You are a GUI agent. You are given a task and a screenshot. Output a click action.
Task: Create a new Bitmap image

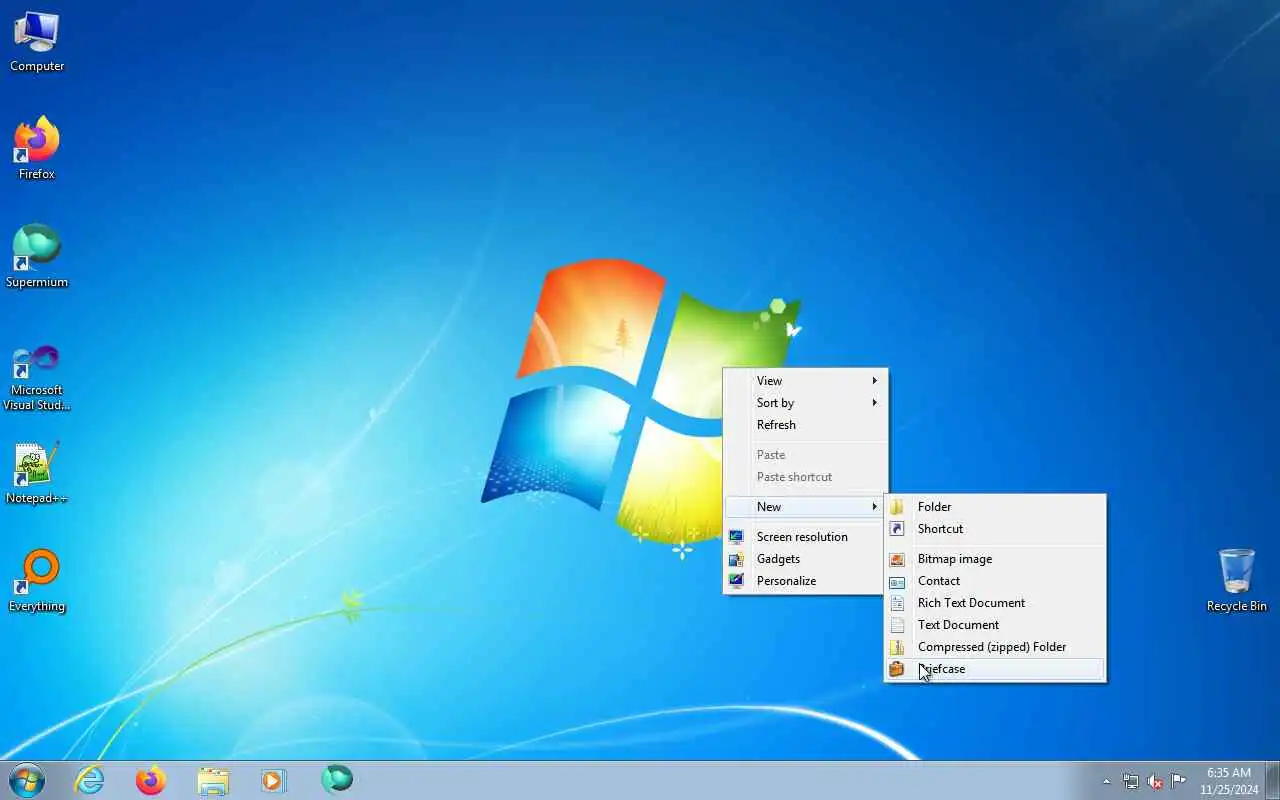[x=995, y=559]
